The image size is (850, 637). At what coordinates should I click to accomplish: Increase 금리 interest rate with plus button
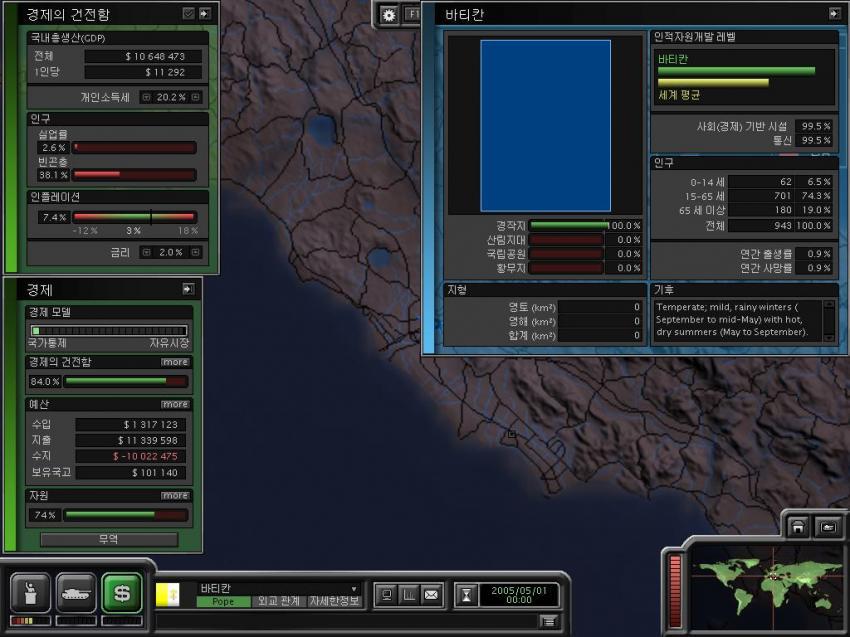point(196,252)
